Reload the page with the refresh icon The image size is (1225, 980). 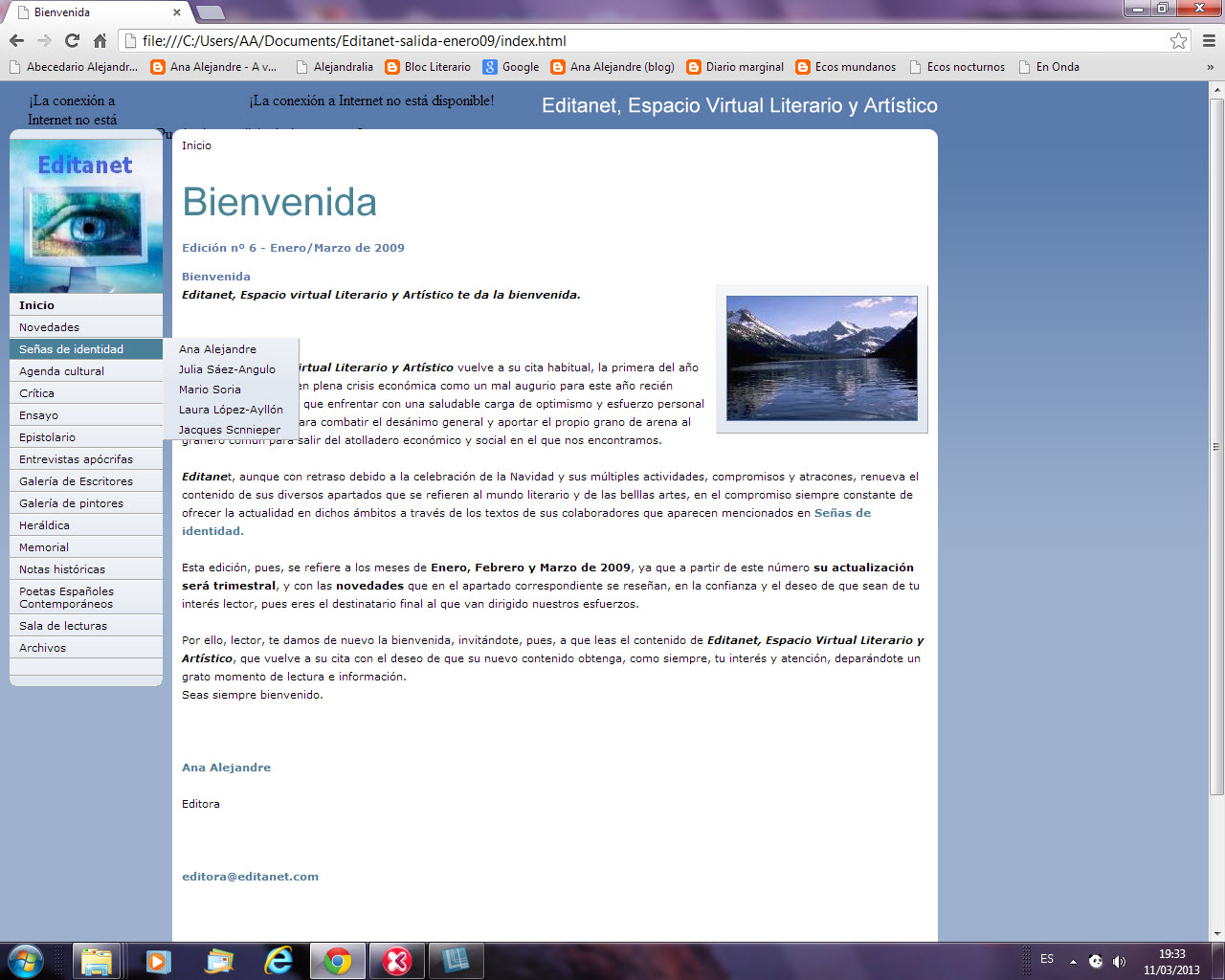[x=72, y=40]
